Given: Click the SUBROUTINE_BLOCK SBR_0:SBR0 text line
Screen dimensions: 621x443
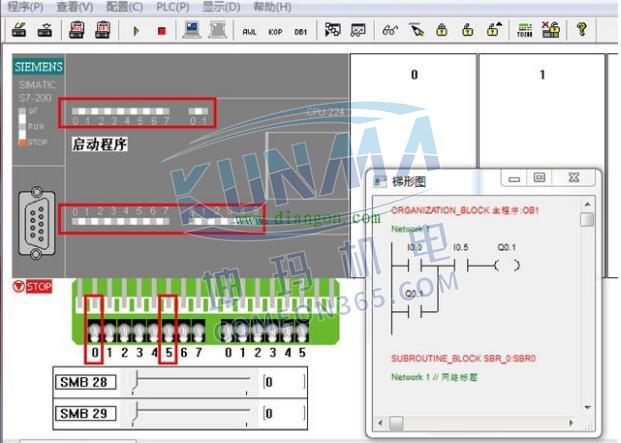Looking at the screenshot, I should click(x=463, y=359).
